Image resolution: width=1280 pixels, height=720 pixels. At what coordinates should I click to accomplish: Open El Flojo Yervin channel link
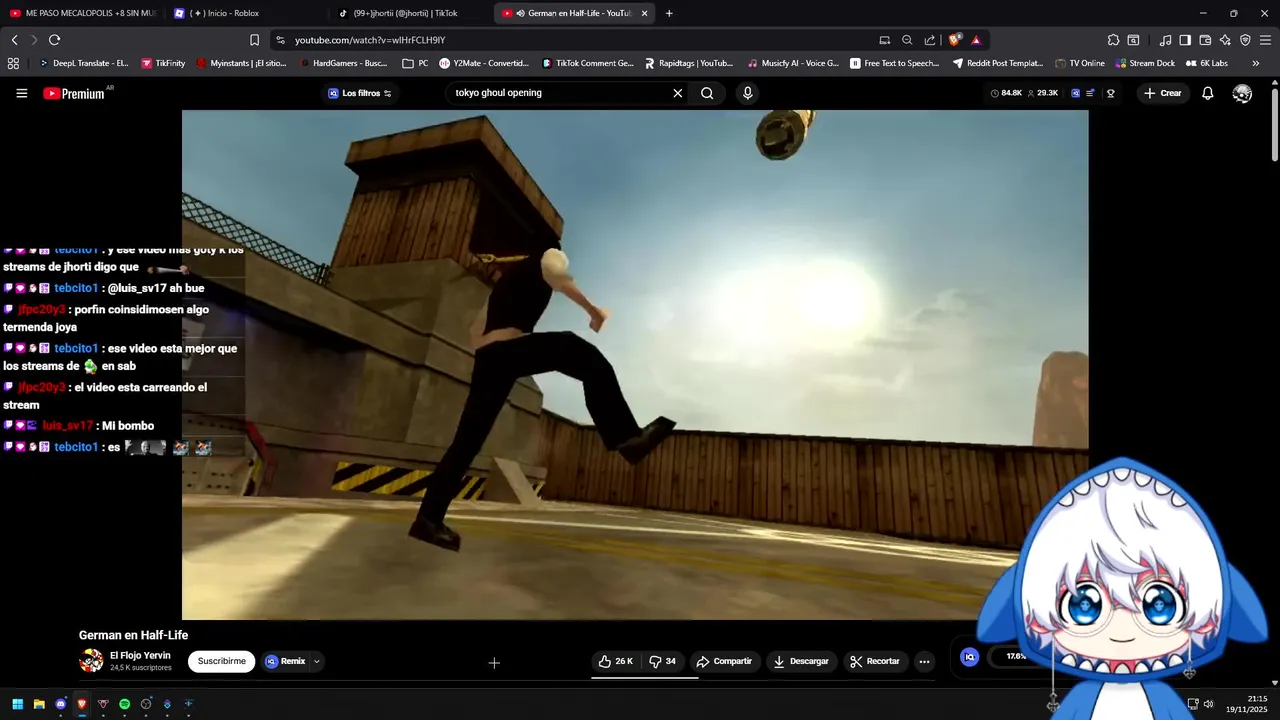140,655
